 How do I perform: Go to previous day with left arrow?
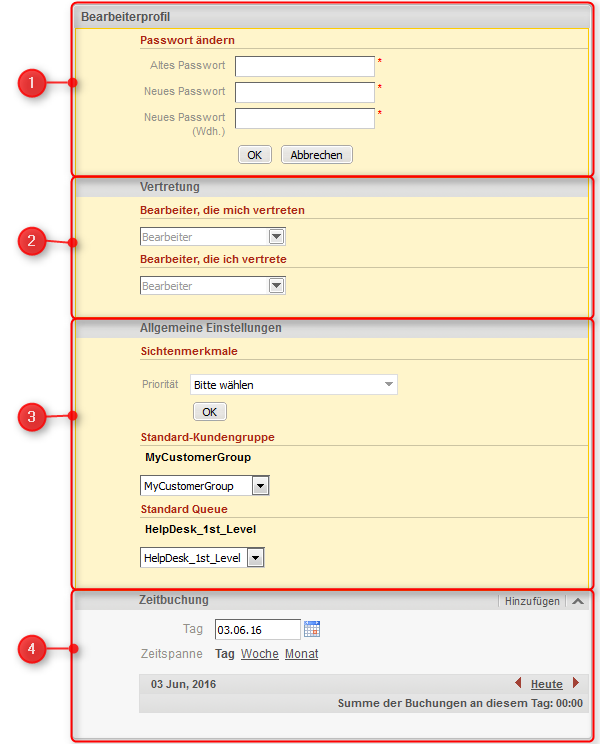pyautogui.click(x=518, y=684)
